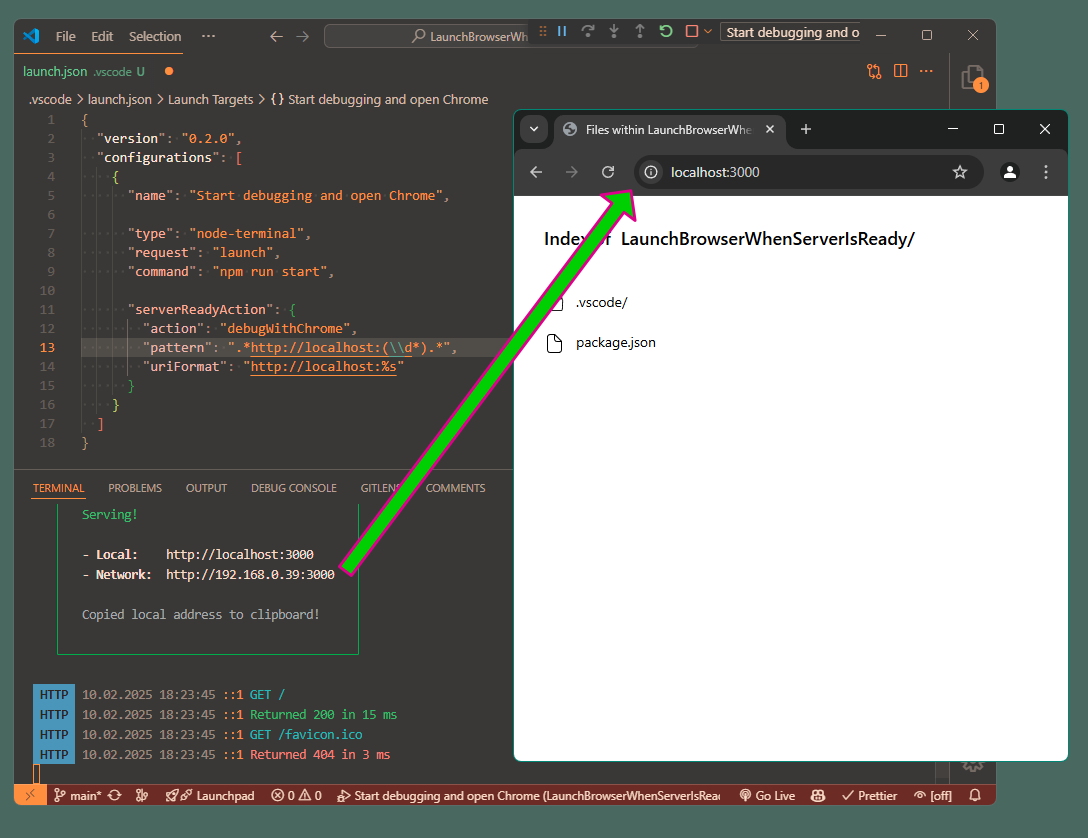The width and height of the screenshot is (1088, 838).
Task: Select 'Files within LaunchBrowserWhe' Chrome tab
Action: point(669,130)
